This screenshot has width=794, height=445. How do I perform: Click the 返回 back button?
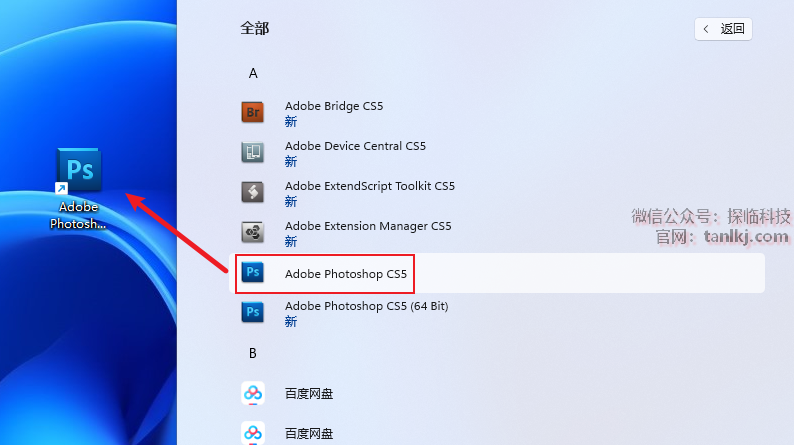[723, 29]
